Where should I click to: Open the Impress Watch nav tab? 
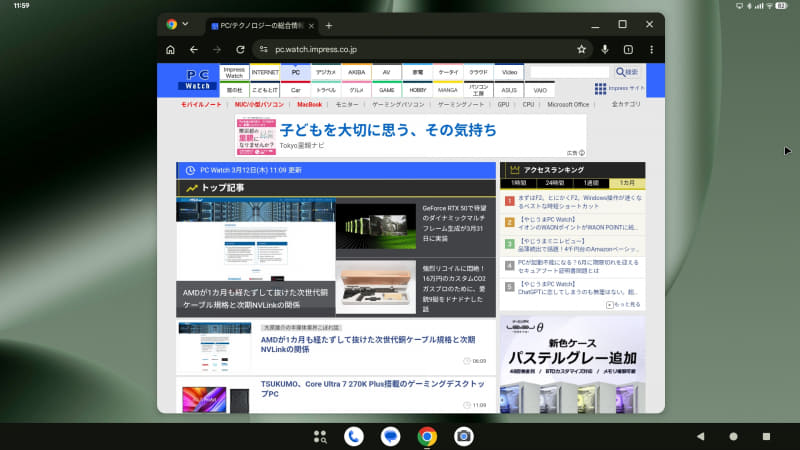234,72
